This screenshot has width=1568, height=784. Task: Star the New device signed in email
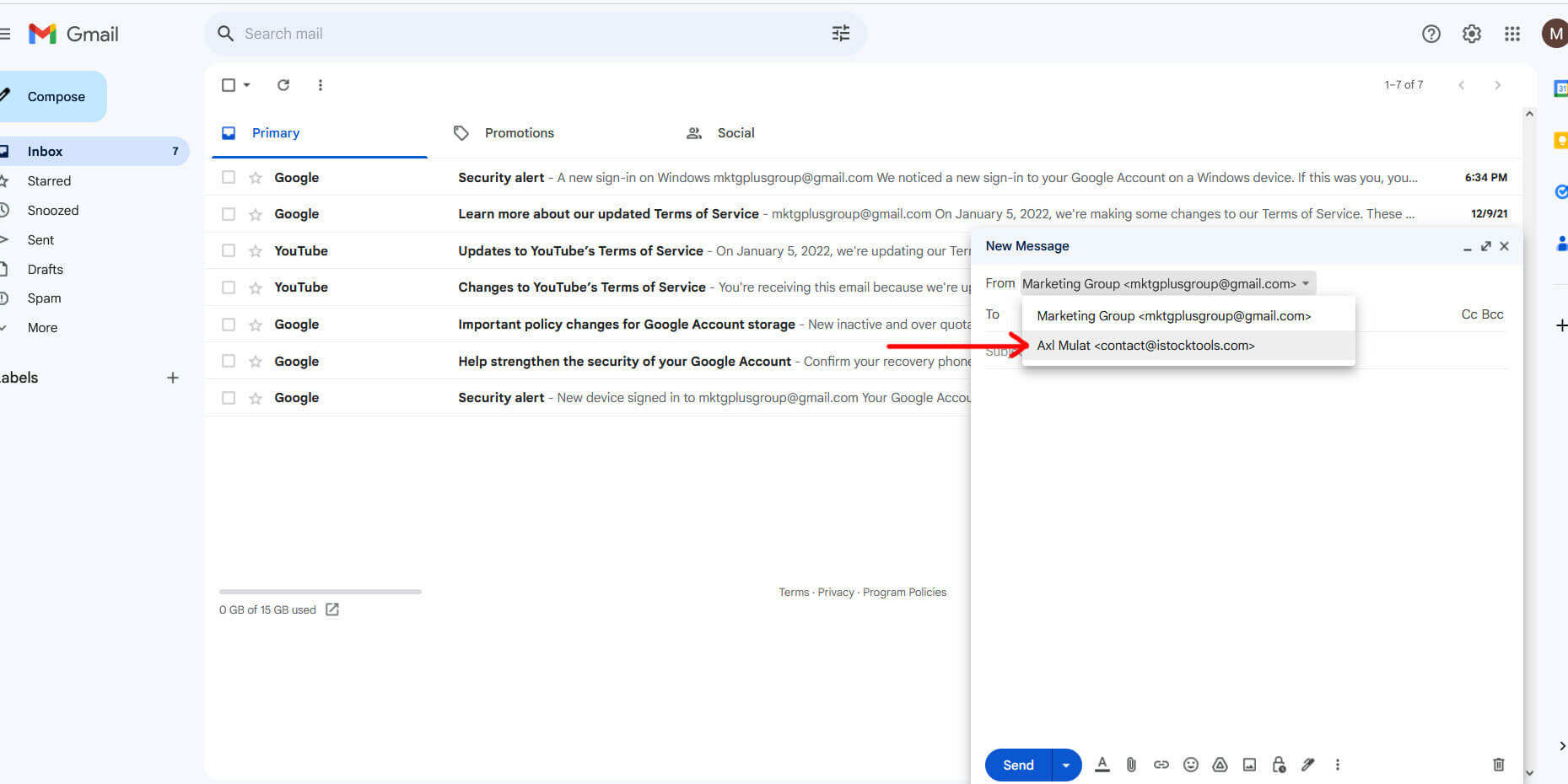(256, 398)
